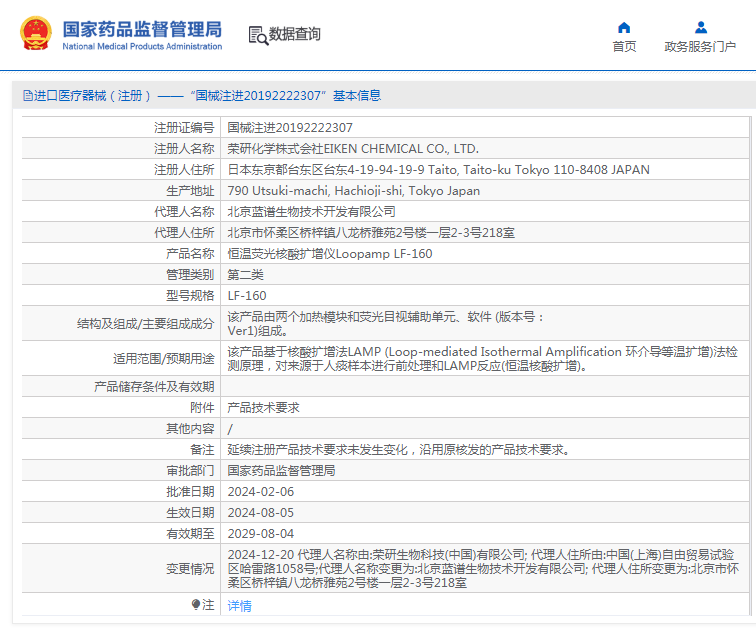Click approval date 2024-02-06
This screenshot has width=756, height=631.
click(261, 492)
